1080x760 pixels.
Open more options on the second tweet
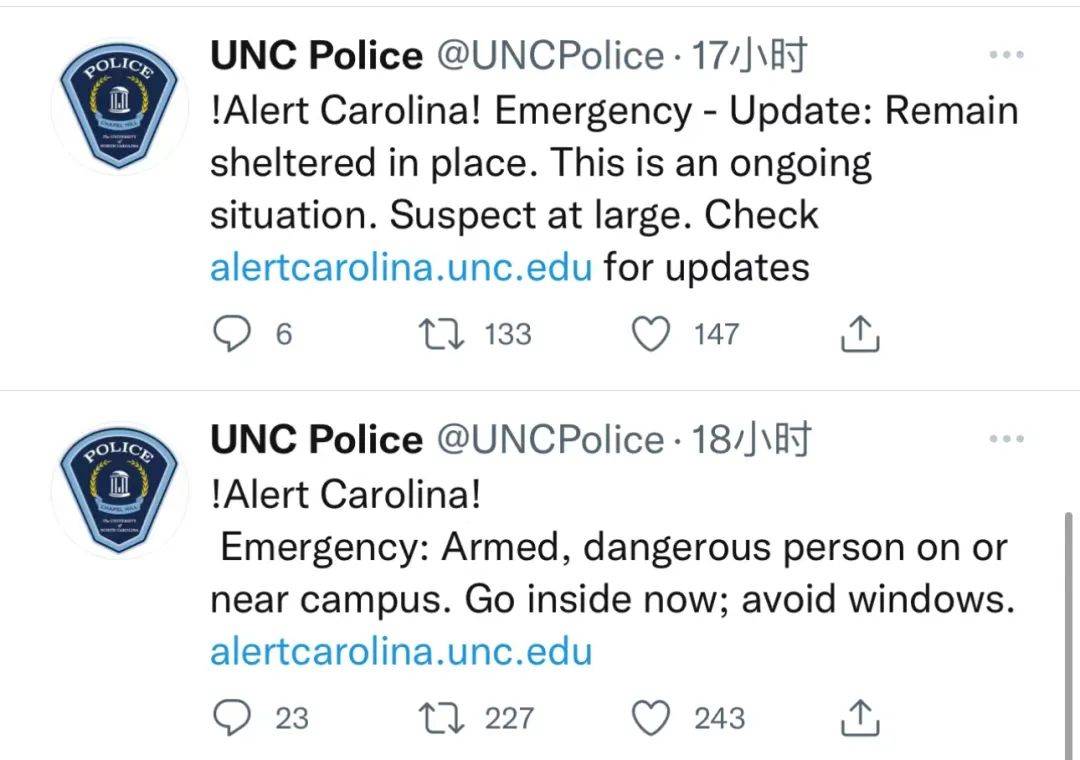tap(1006, 438)
